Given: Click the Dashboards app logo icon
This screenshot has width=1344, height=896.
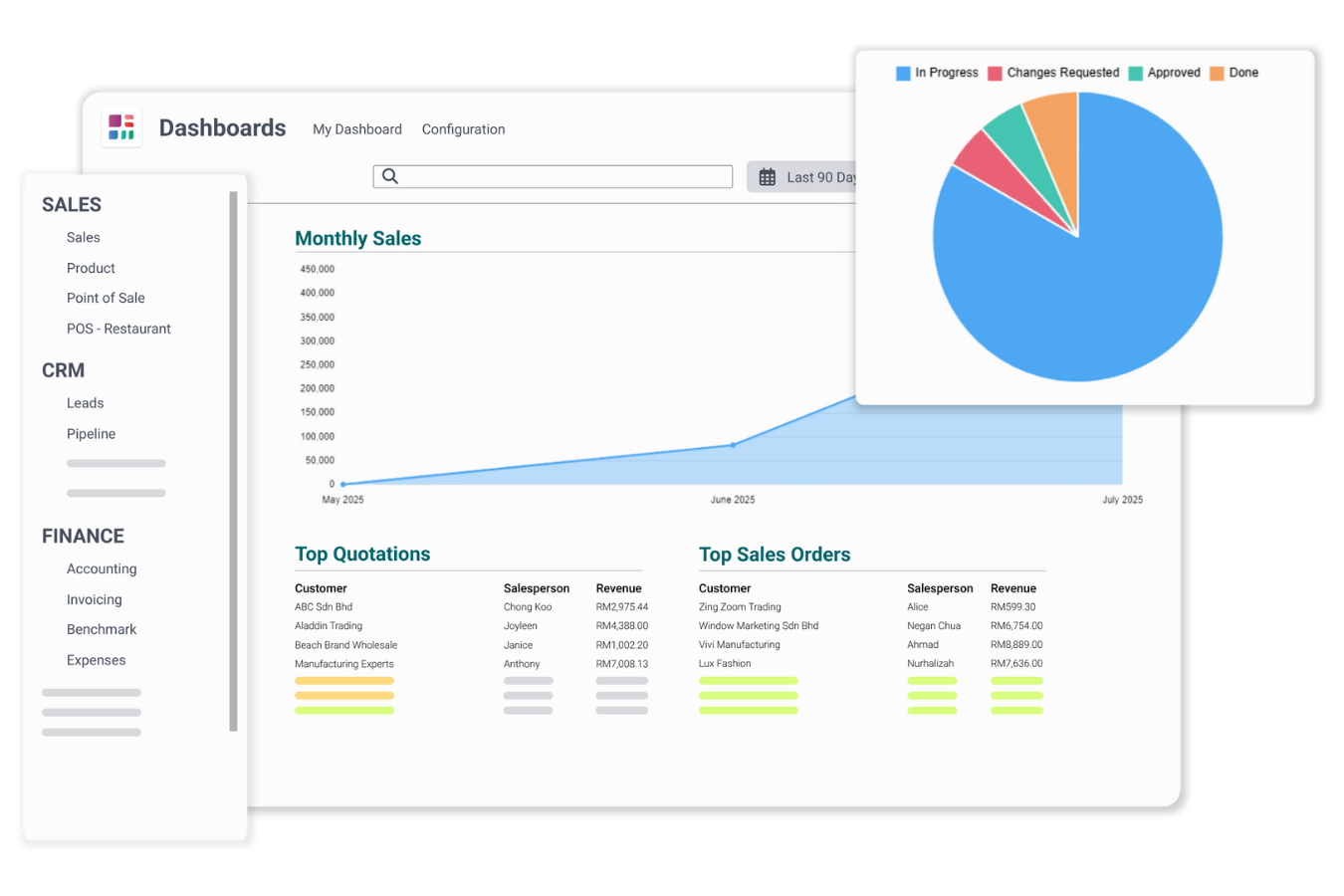Looking at the screenshot, I should click(x=121, y=127).
